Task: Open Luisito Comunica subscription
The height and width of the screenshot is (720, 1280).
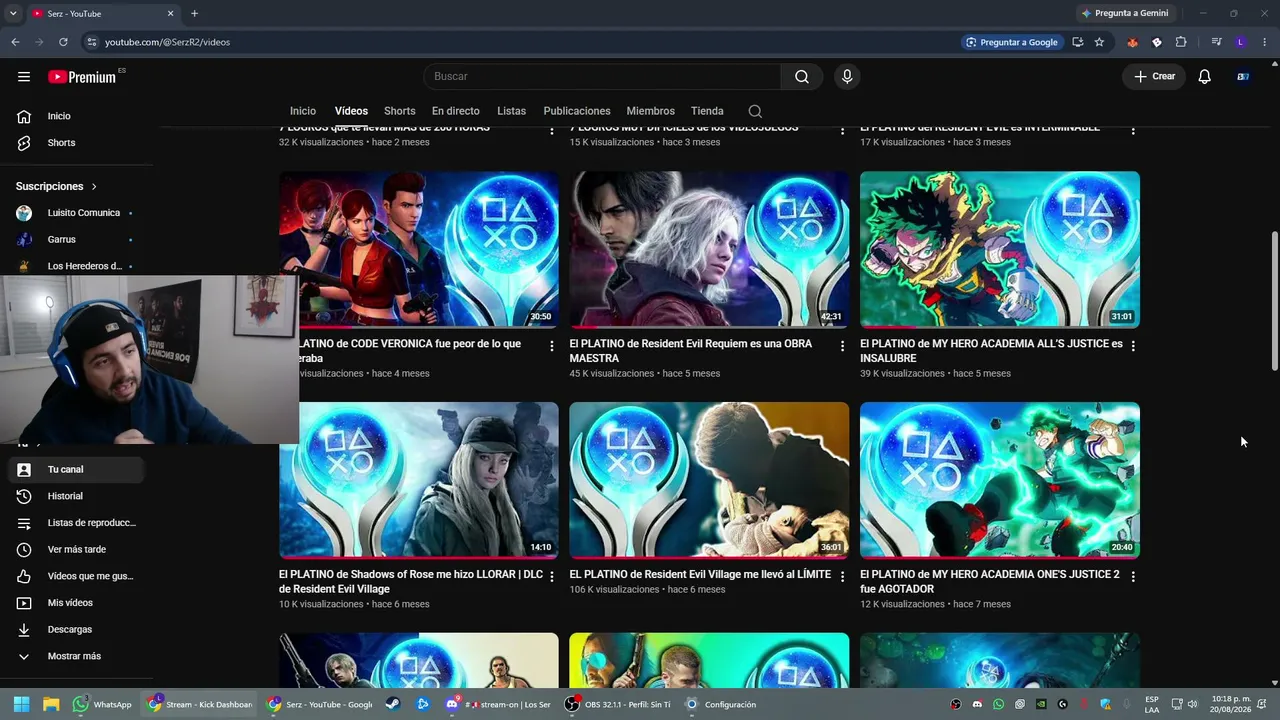Action: point(75,213)
